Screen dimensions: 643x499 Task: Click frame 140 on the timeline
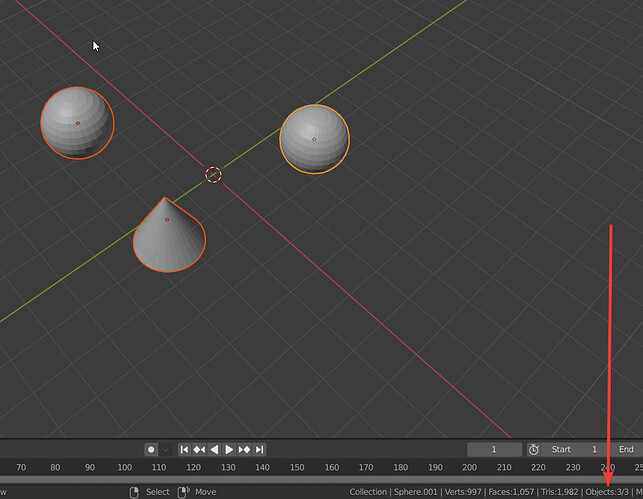262,467
